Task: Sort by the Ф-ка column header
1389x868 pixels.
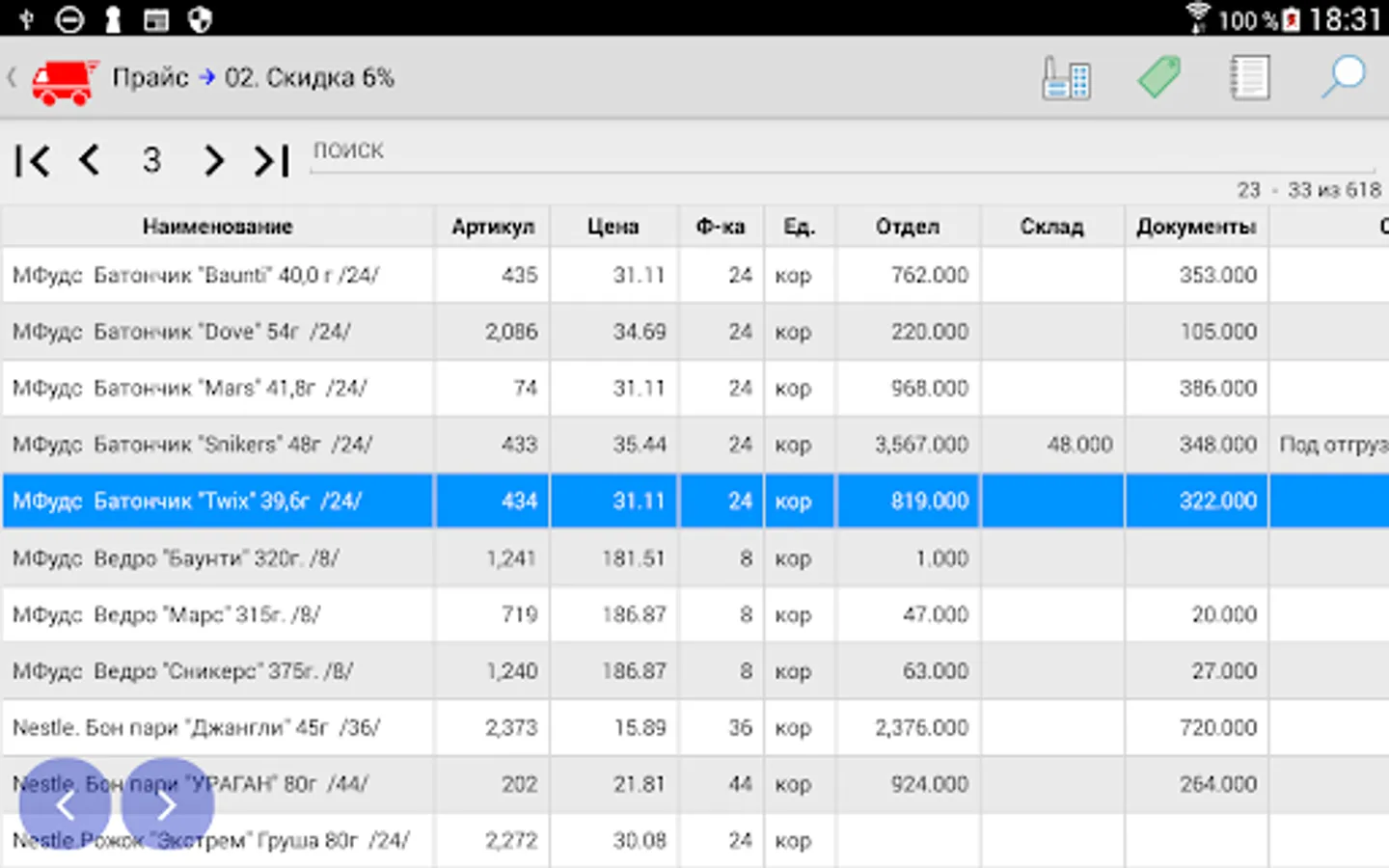Action: tap(721, 227)
